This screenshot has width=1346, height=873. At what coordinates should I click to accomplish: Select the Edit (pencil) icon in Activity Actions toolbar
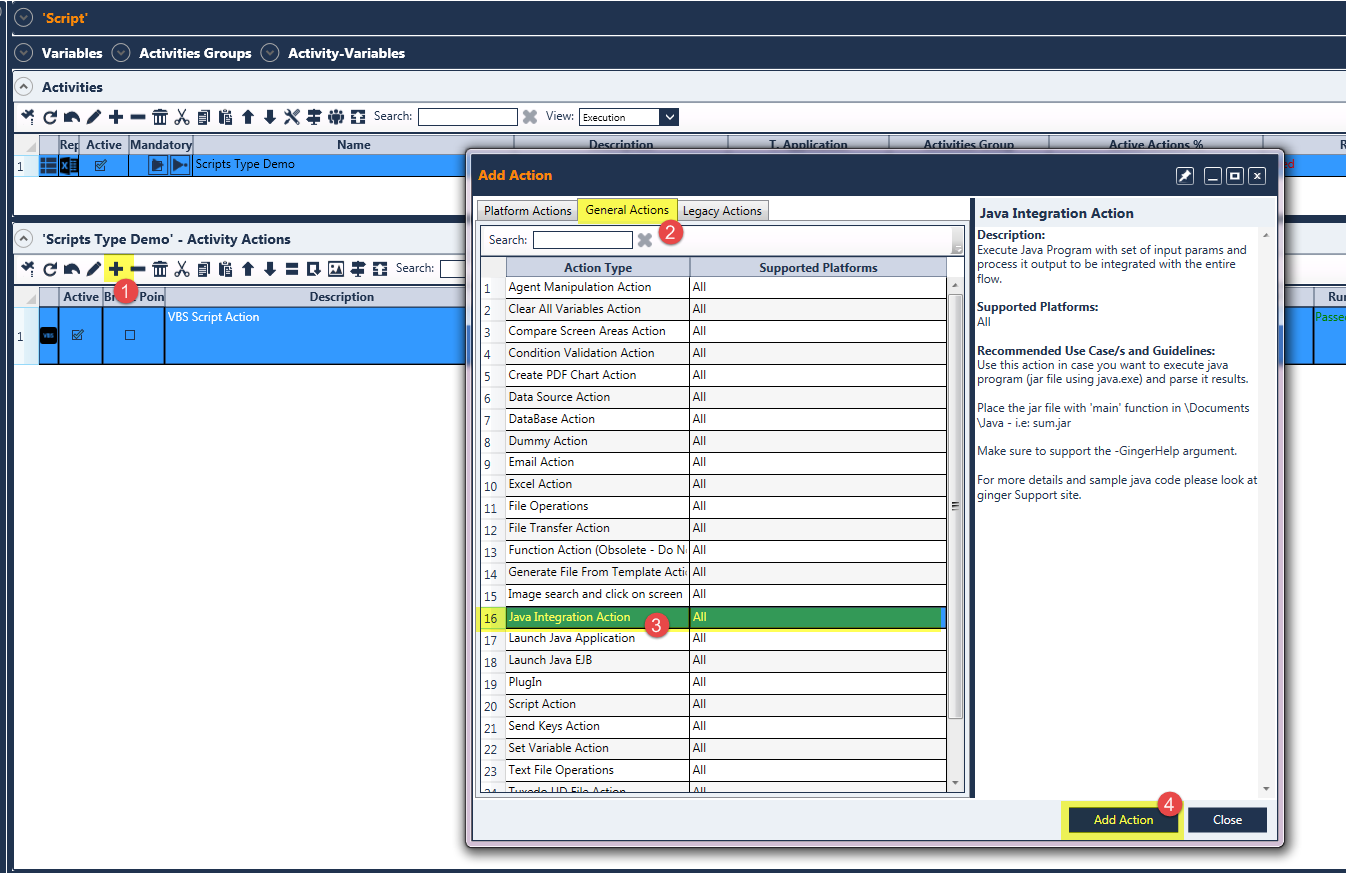(93, 268)
